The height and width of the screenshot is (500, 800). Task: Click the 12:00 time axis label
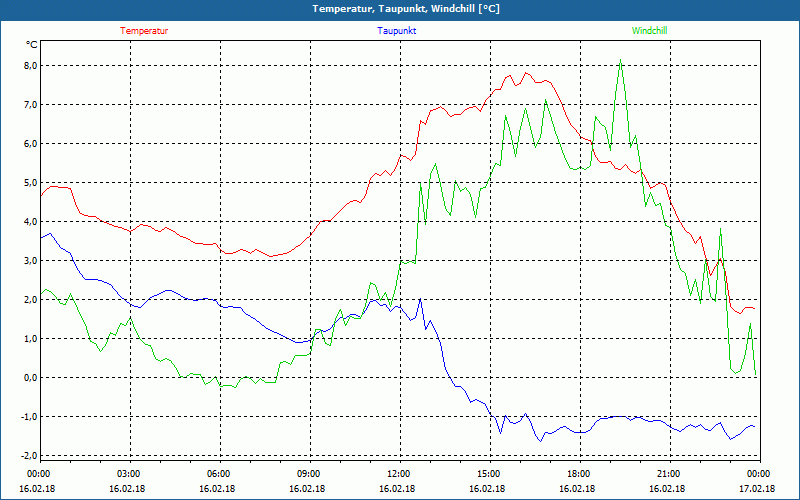(398, 474)
